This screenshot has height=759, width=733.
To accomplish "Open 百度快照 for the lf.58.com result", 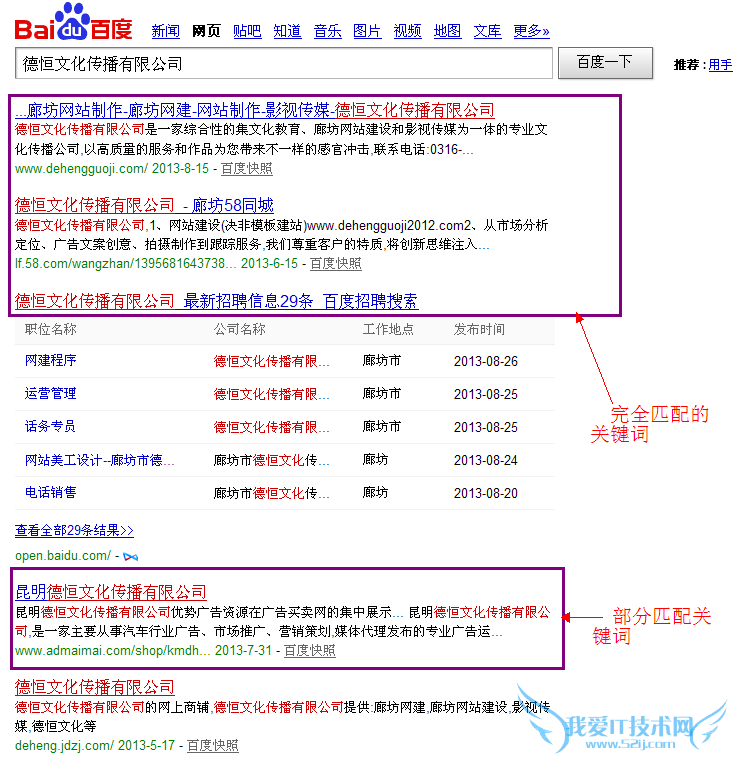I will coord(336,263).
